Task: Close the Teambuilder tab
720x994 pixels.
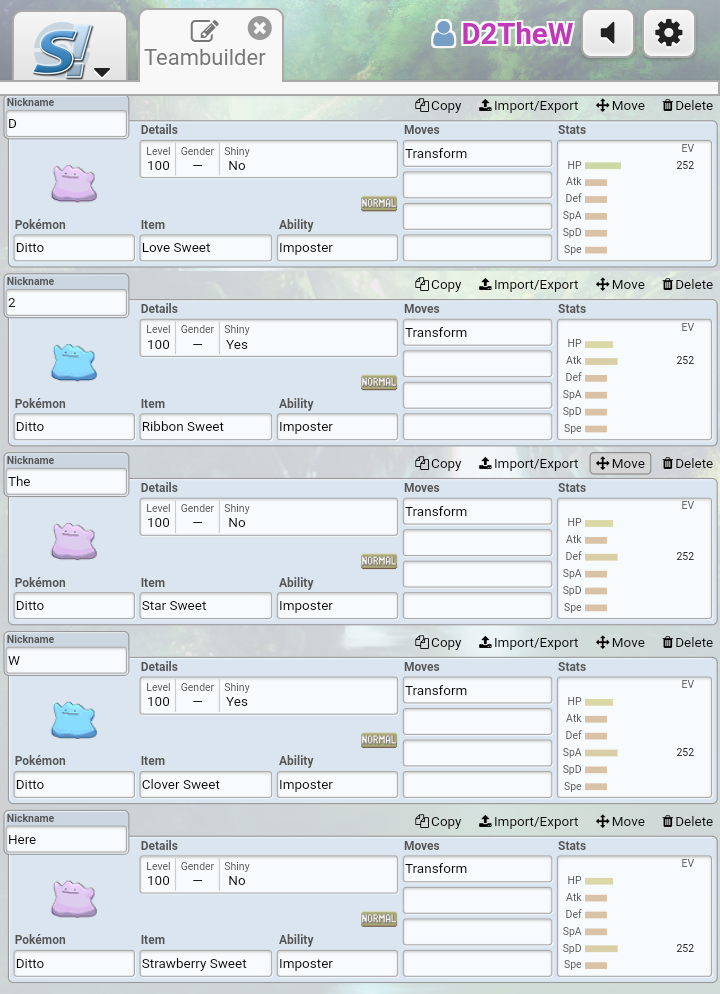Action: point(259,29)
